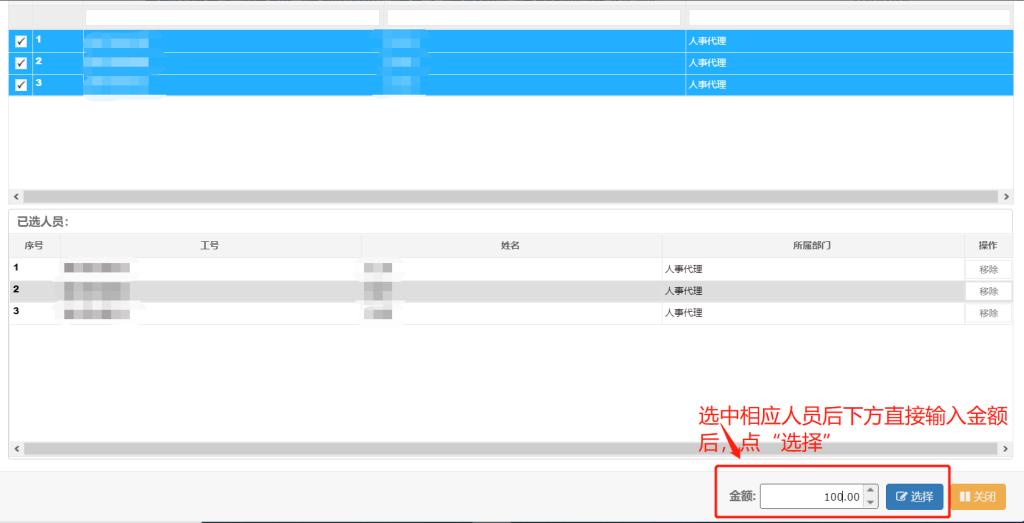Uncheck the checkbox for row 3
This screenshot has width=1024, height=523.
pos(21,86)
